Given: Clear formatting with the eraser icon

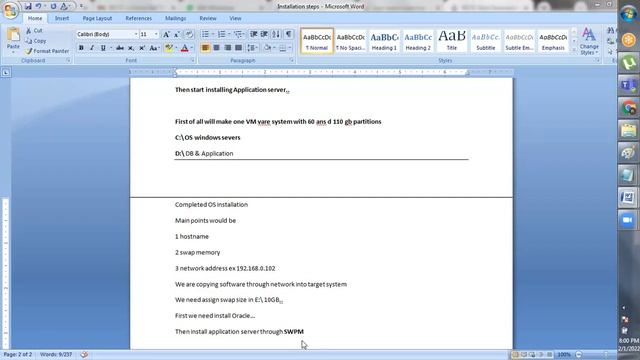Looking at the screenshot, I should click(x=189, y=35).
